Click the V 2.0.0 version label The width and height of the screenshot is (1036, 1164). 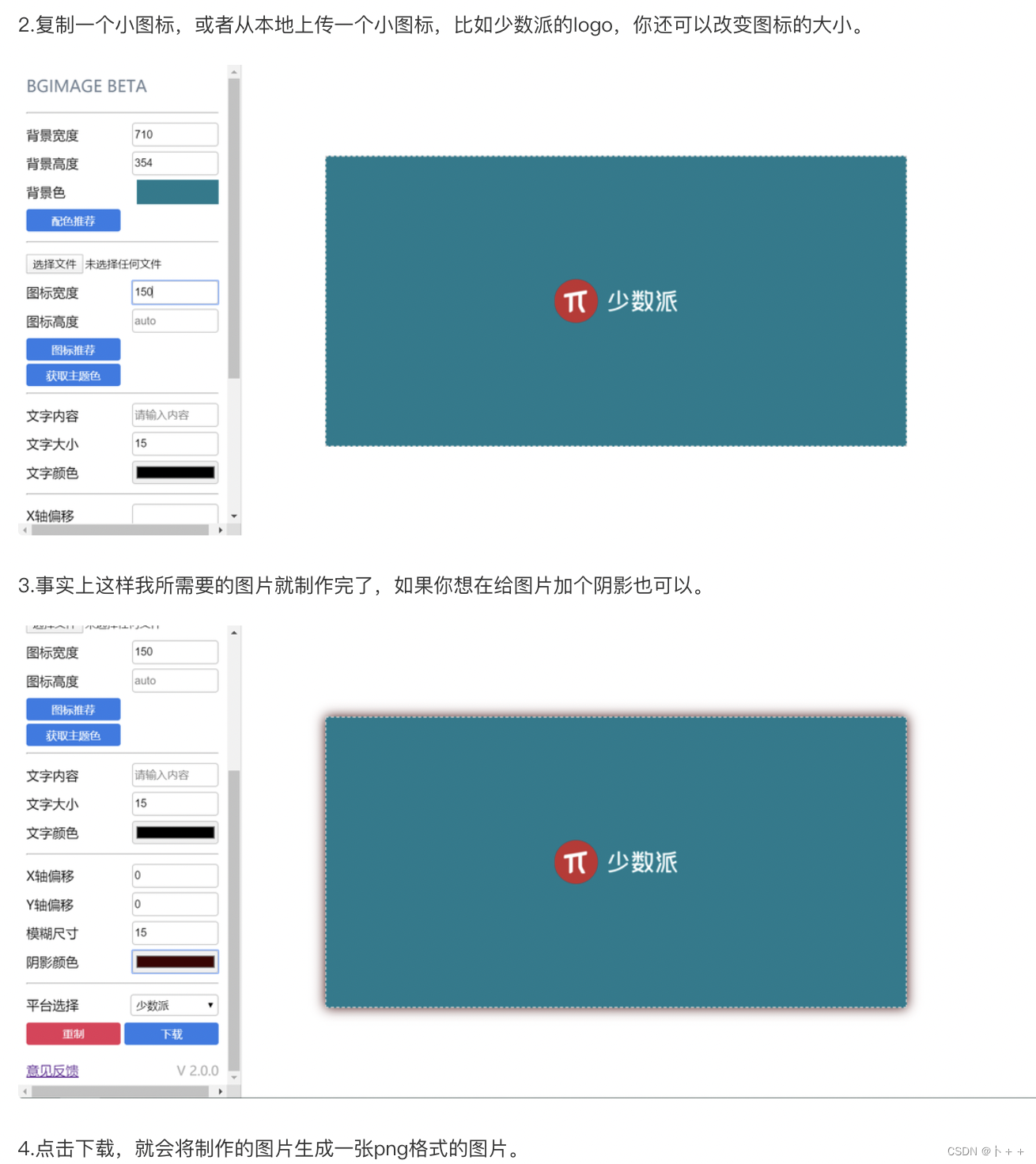(198, 1071)
